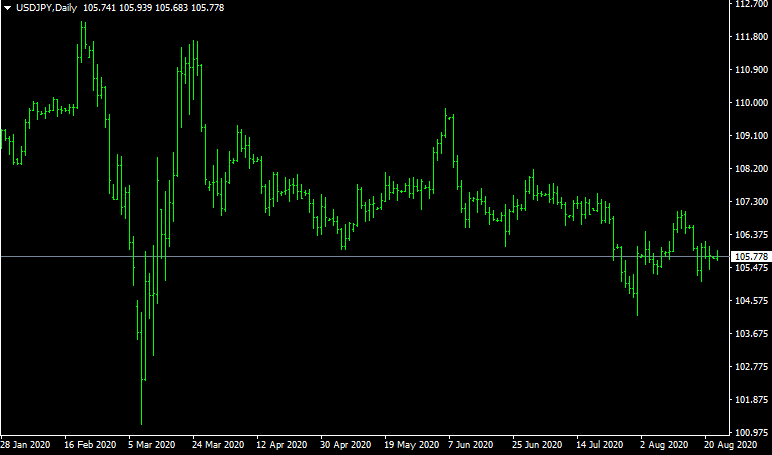Click the 105.475 price axis label
This screenshot has width=772, height=455.
coord(751,267)
